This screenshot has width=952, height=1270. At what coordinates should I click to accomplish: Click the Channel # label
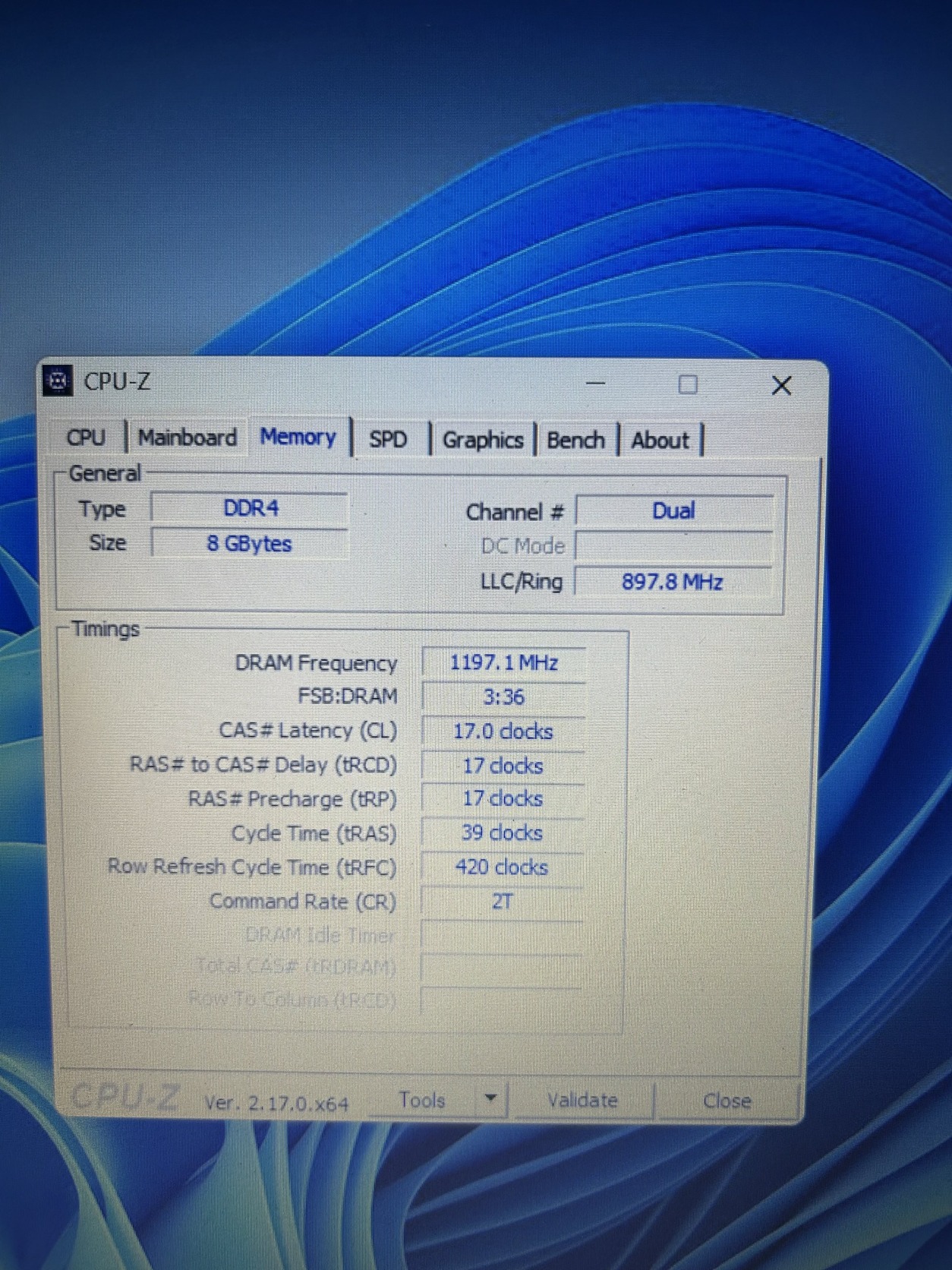[515, 512]
